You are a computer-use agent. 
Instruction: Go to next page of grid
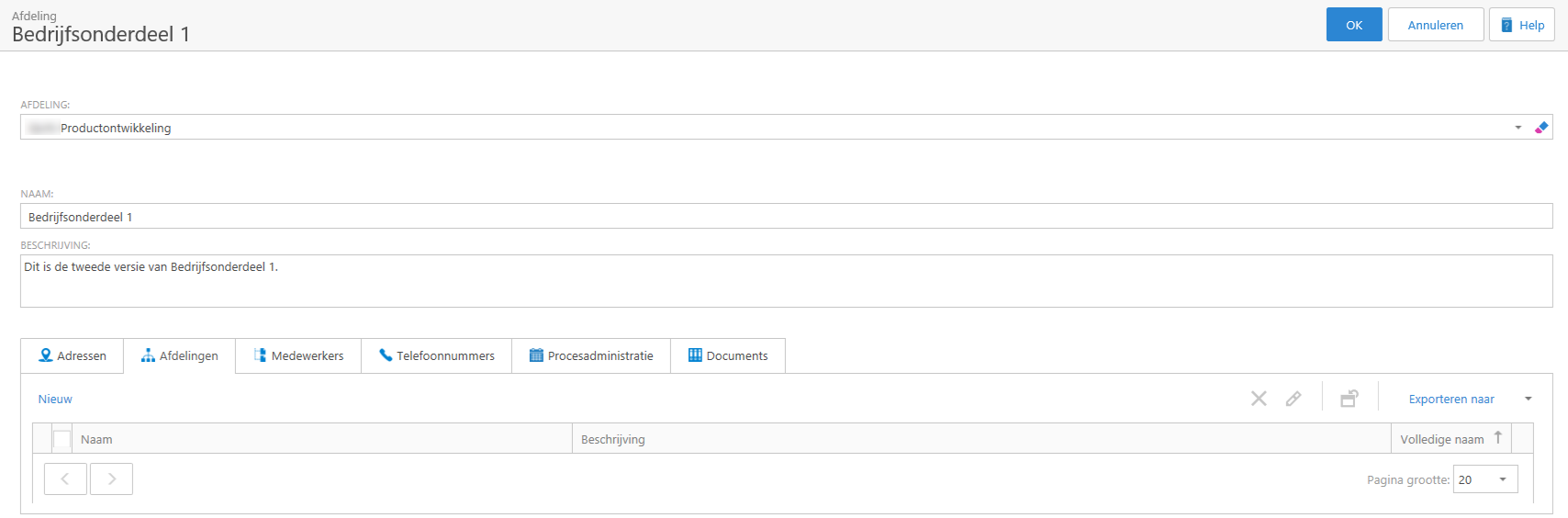coord(112,479)
